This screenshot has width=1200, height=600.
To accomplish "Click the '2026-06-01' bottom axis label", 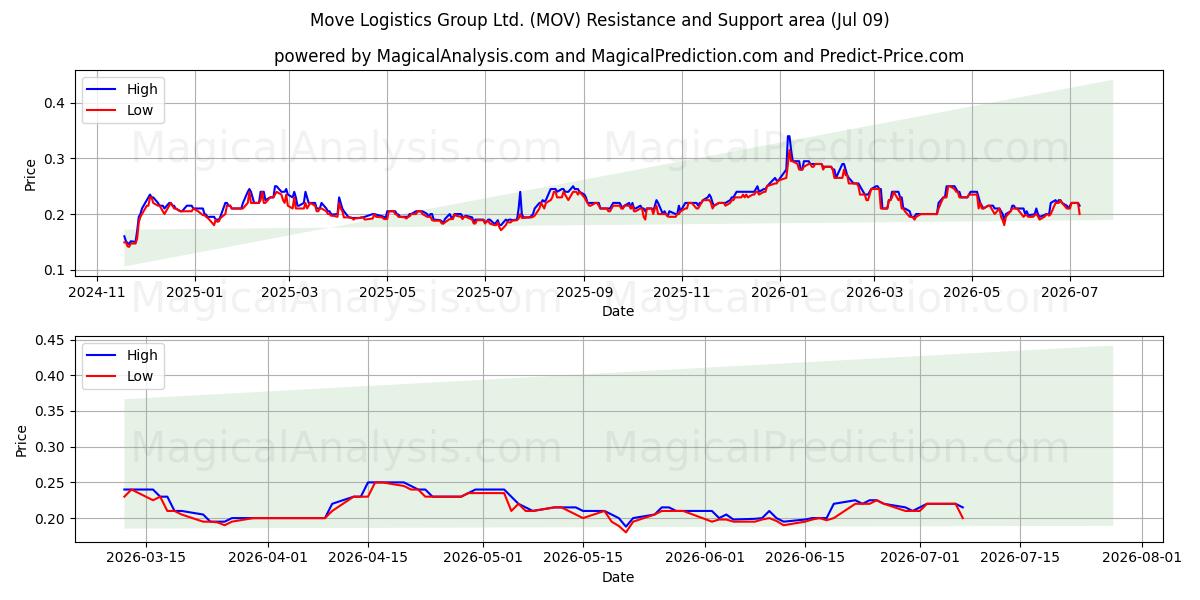I will 705,559.
